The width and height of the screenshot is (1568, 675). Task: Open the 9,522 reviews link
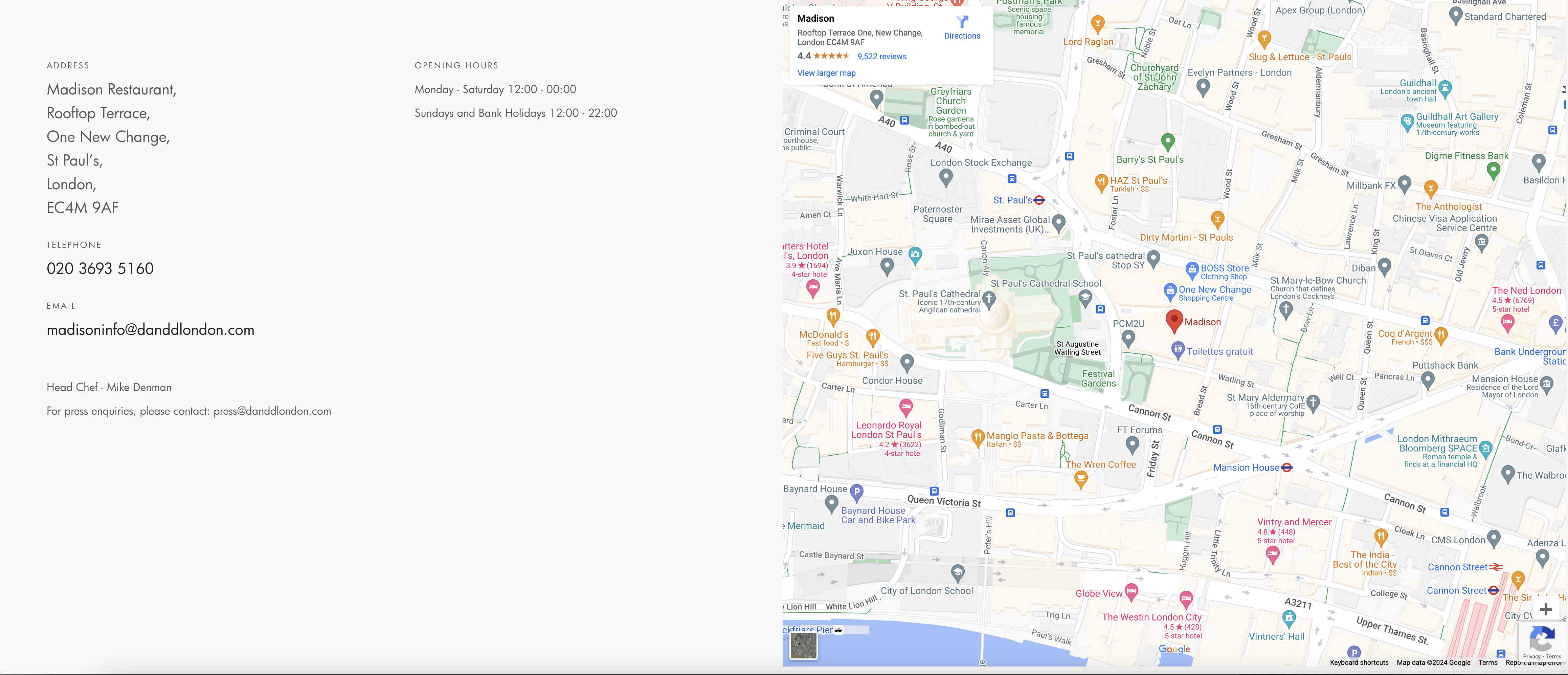(881, 57)
